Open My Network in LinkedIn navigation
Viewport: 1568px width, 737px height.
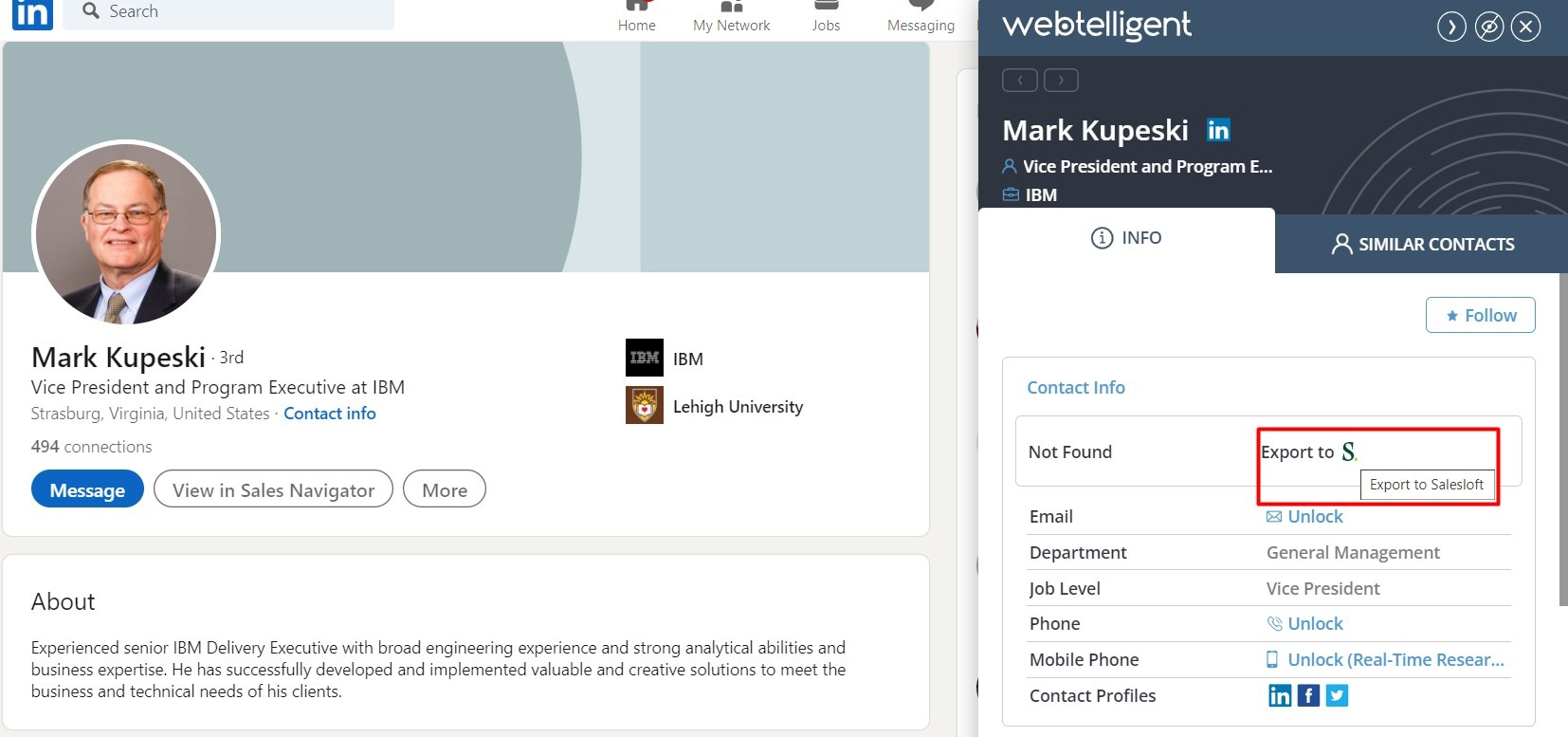pos(731,16)
